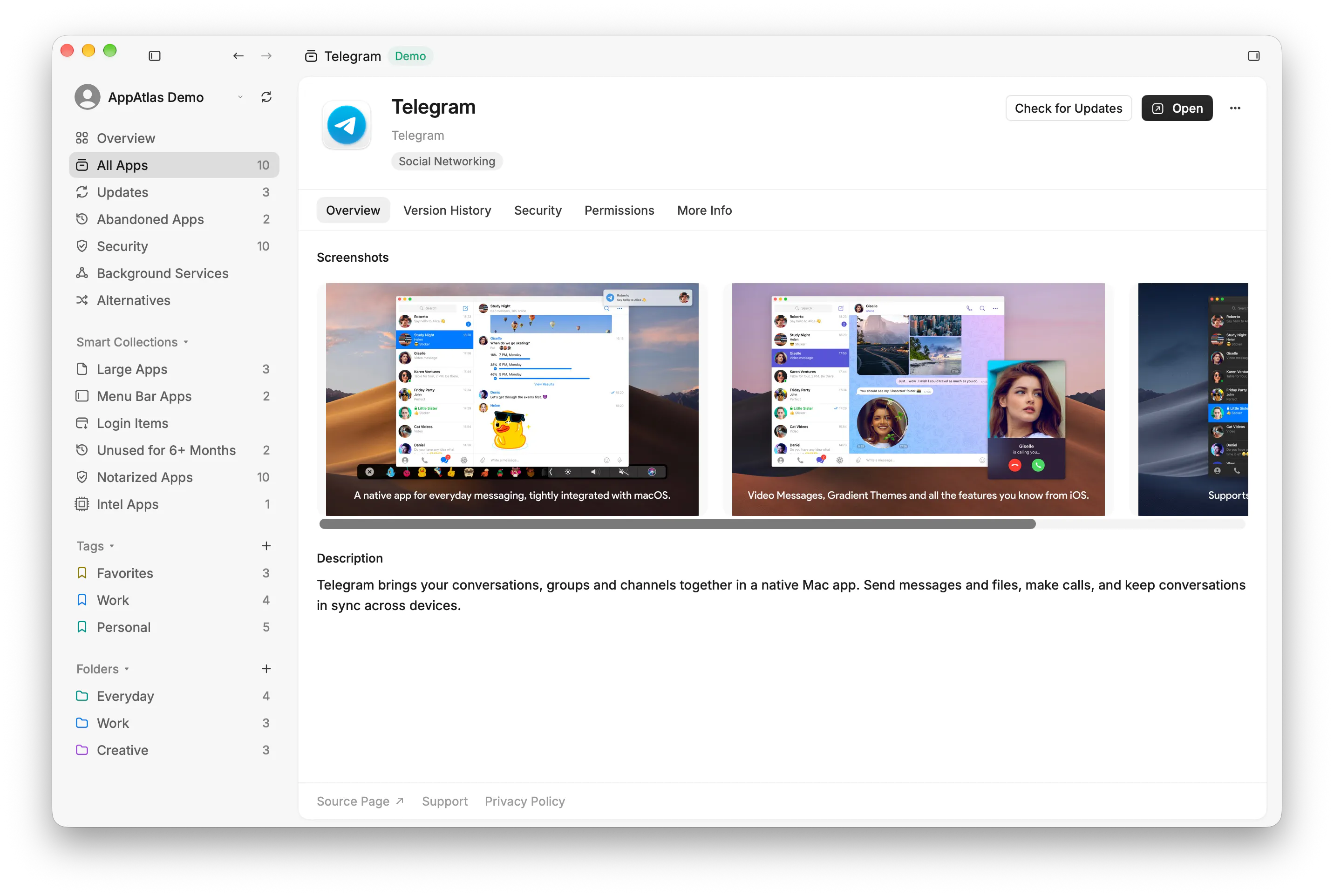
Task: Click the Menu Bar Apps icon
Action: (x=82, y=396)
